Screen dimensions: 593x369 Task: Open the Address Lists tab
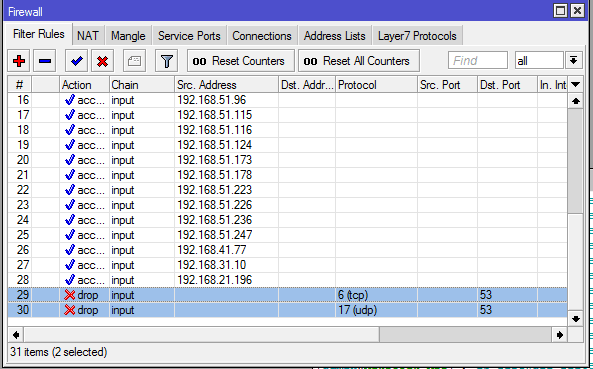coord(335,36)
